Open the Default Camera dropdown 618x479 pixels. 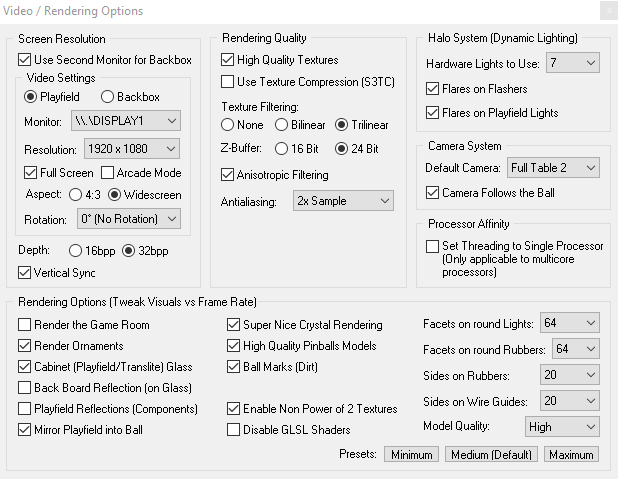[553, 168]
